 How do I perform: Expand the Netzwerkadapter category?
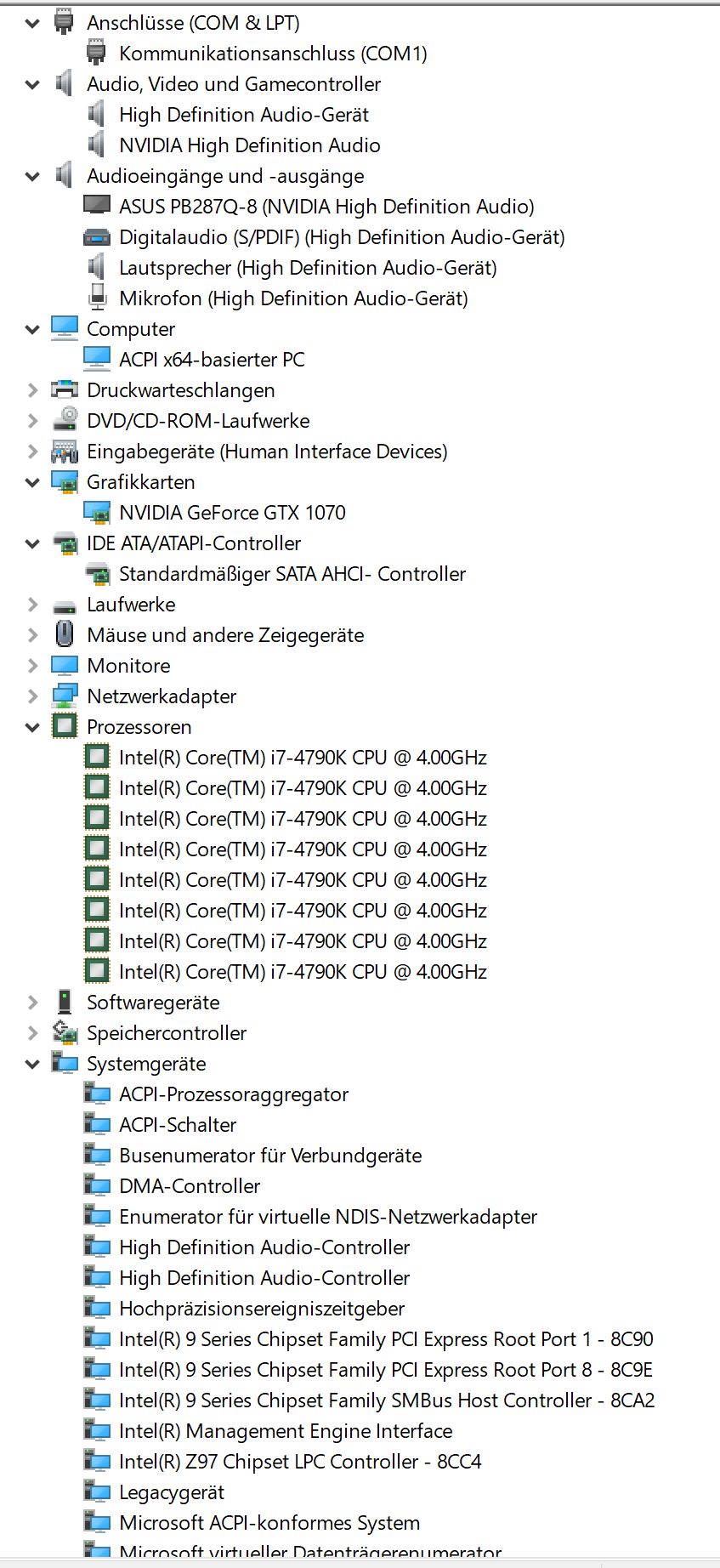point(32,696)
